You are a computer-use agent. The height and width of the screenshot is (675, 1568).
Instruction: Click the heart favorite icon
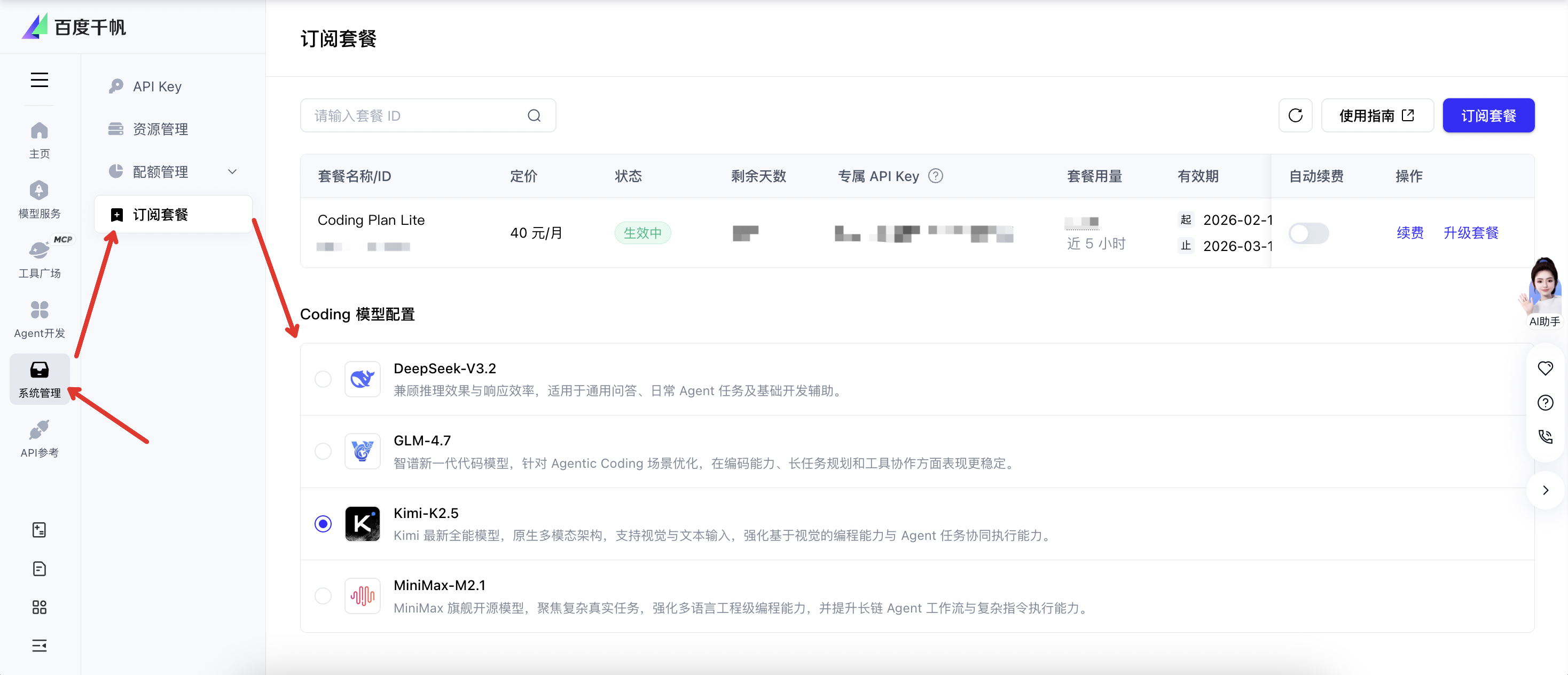1545,368
